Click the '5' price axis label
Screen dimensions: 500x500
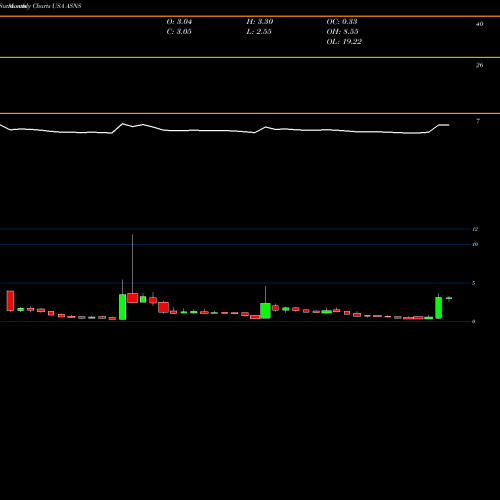coord(473,283)
